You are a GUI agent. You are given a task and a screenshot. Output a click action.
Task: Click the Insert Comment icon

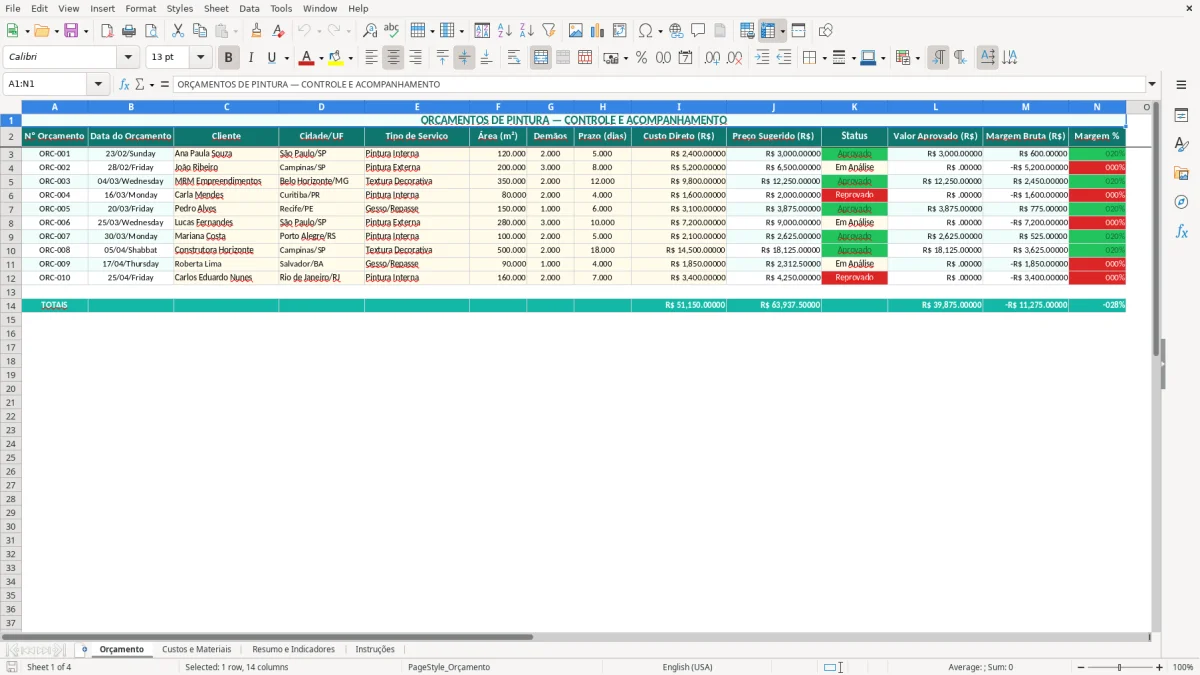pyautogui.click(x=698, y=31)
